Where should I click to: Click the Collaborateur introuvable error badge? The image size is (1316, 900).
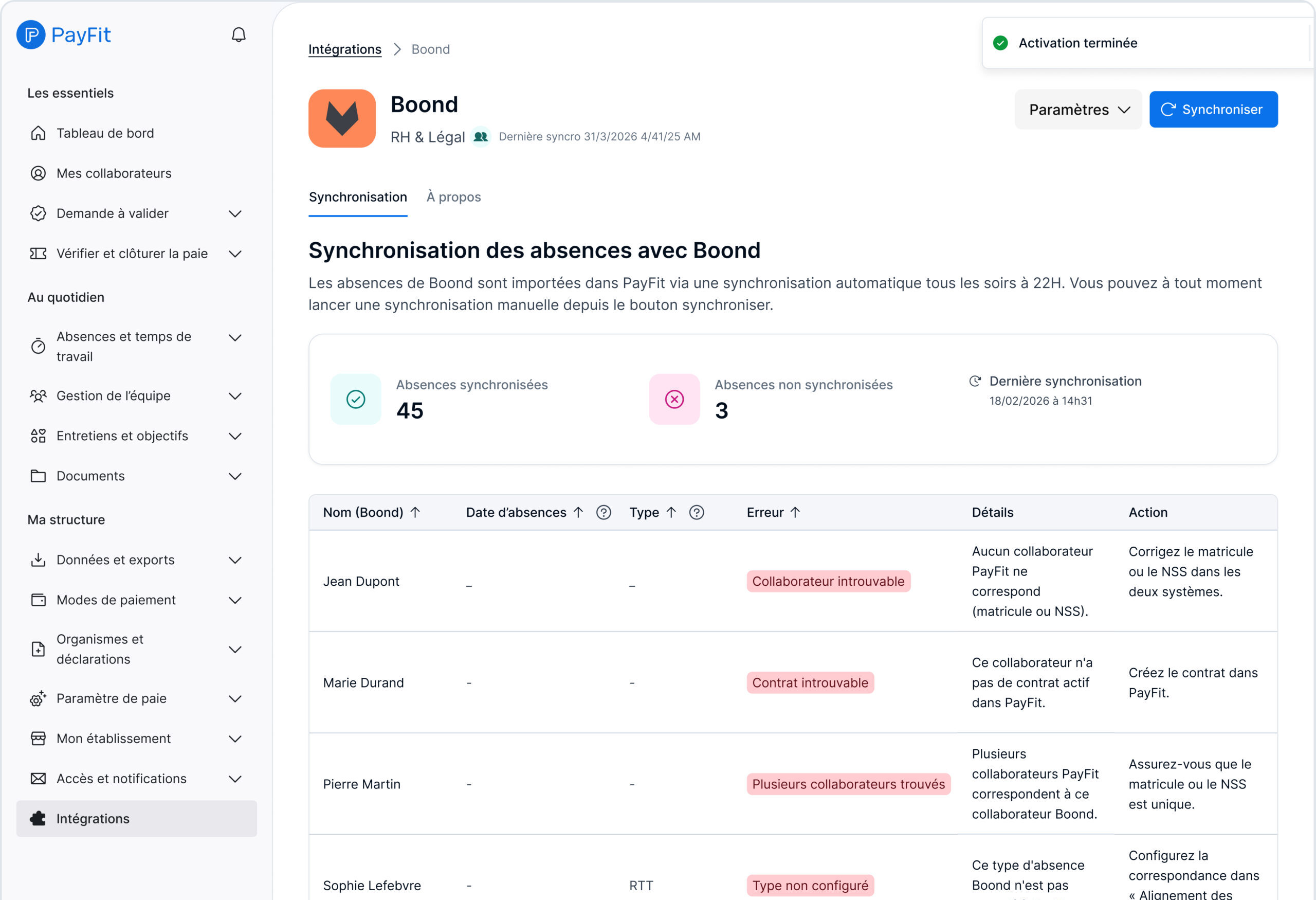pos(829,582)
